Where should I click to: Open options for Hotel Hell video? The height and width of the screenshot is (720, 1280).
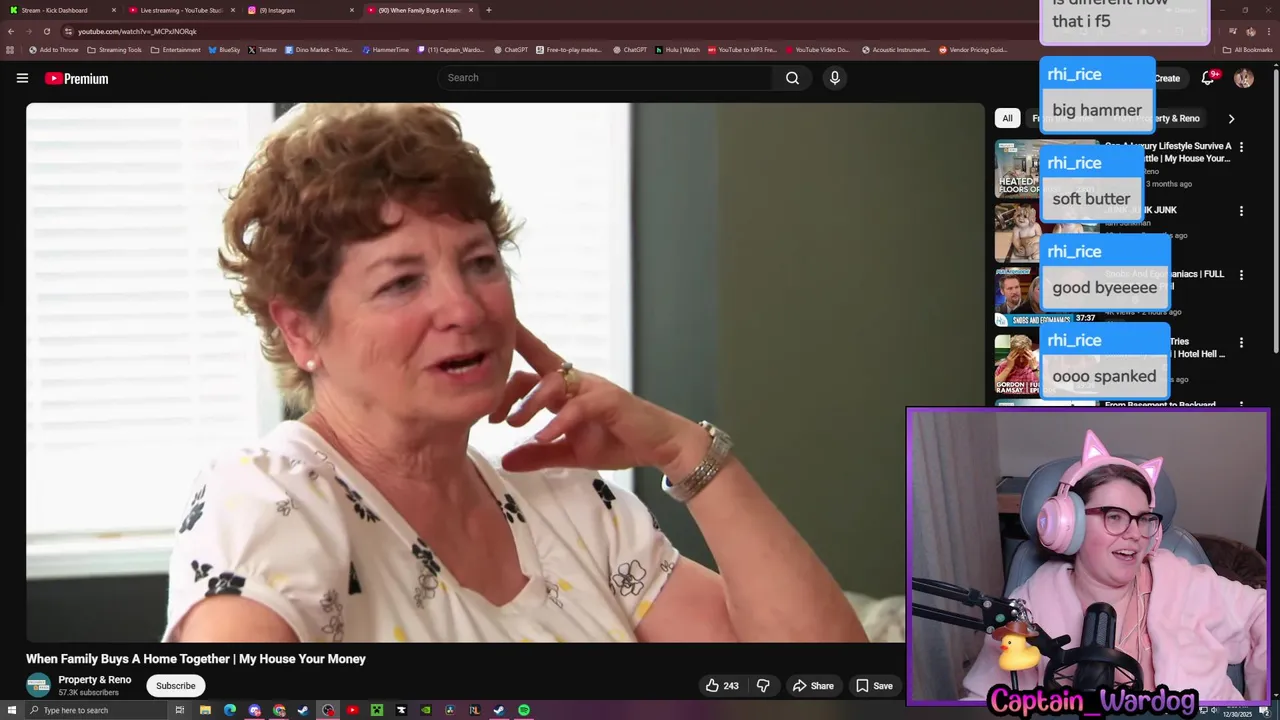[1241, 342]
